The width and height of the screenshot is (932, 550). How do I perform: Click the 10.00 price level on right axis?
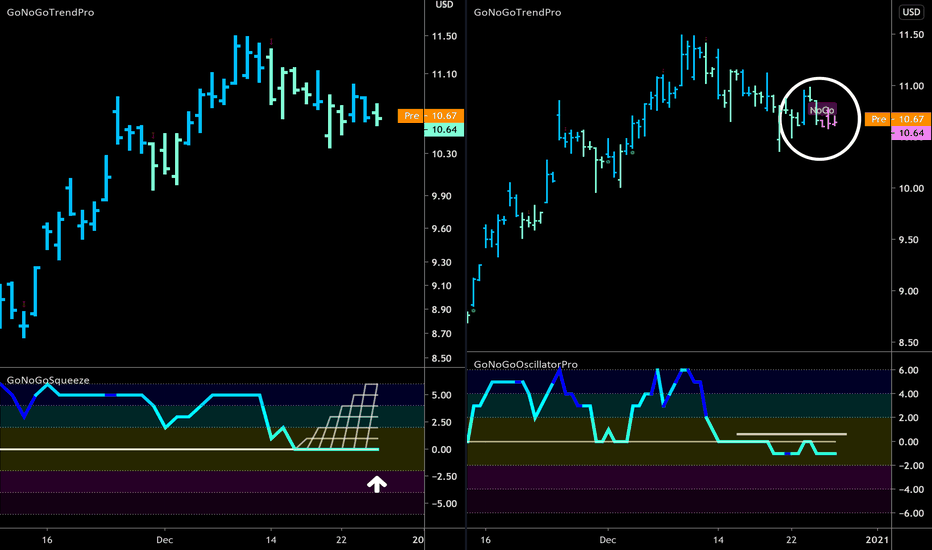pos(911,188)
